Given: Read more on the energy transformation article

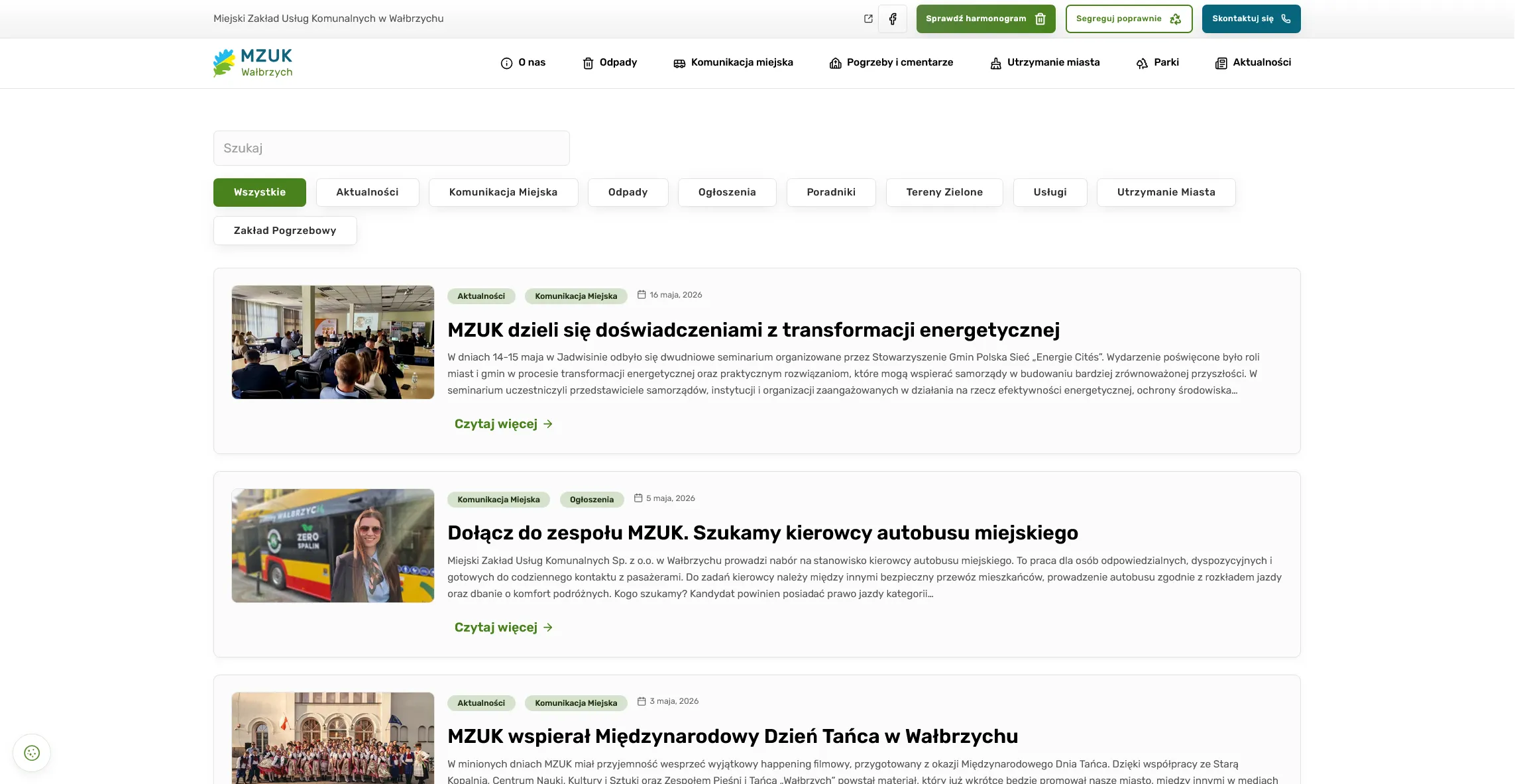Looking at the screenshot, I should pos(504,424).
